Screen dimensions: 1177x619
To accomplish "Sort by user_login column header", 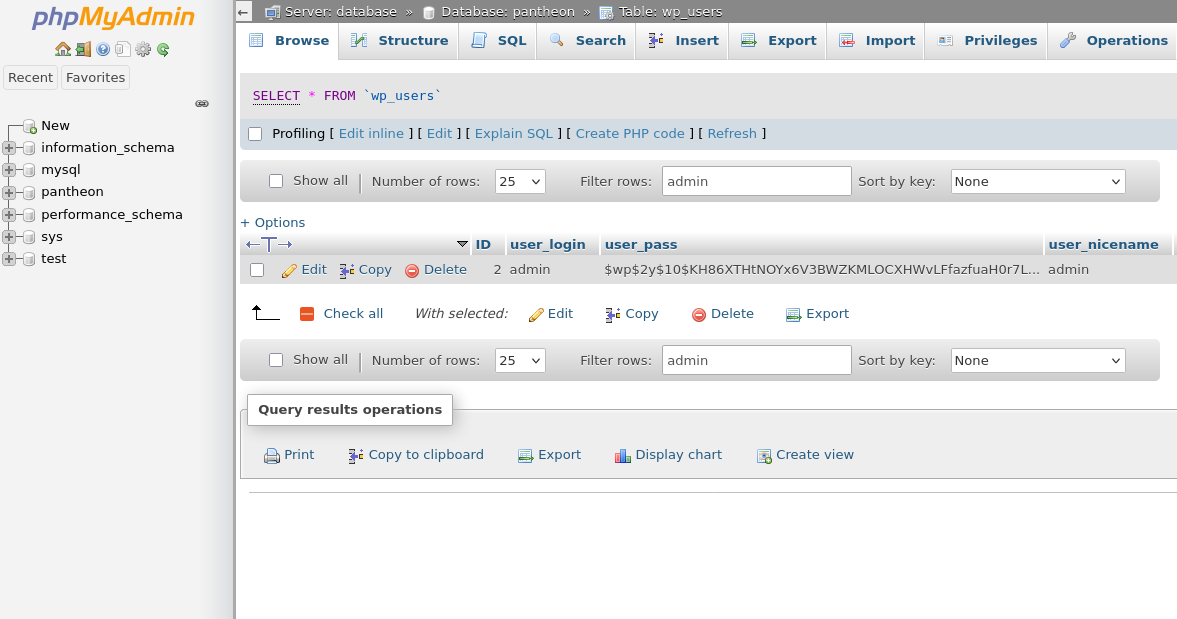I will (x=547, y=245).
